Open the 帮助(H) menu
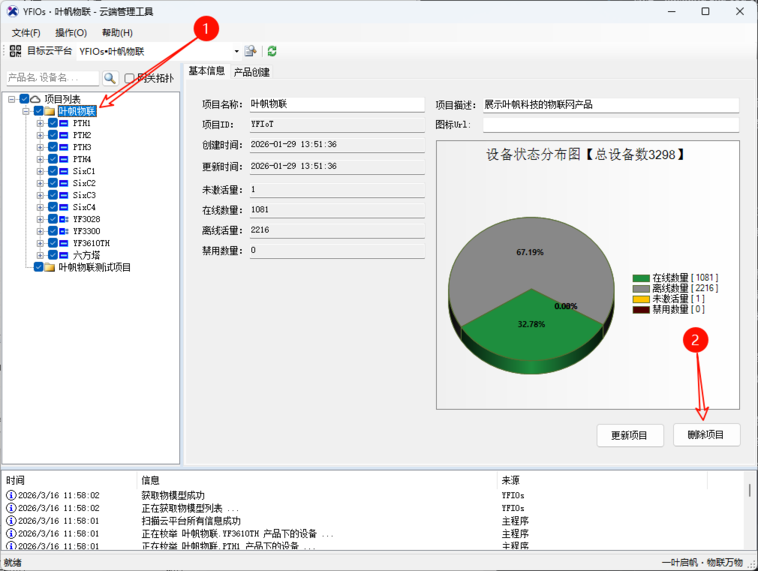This screenshot has width=758, height=571. click(117, 32)
